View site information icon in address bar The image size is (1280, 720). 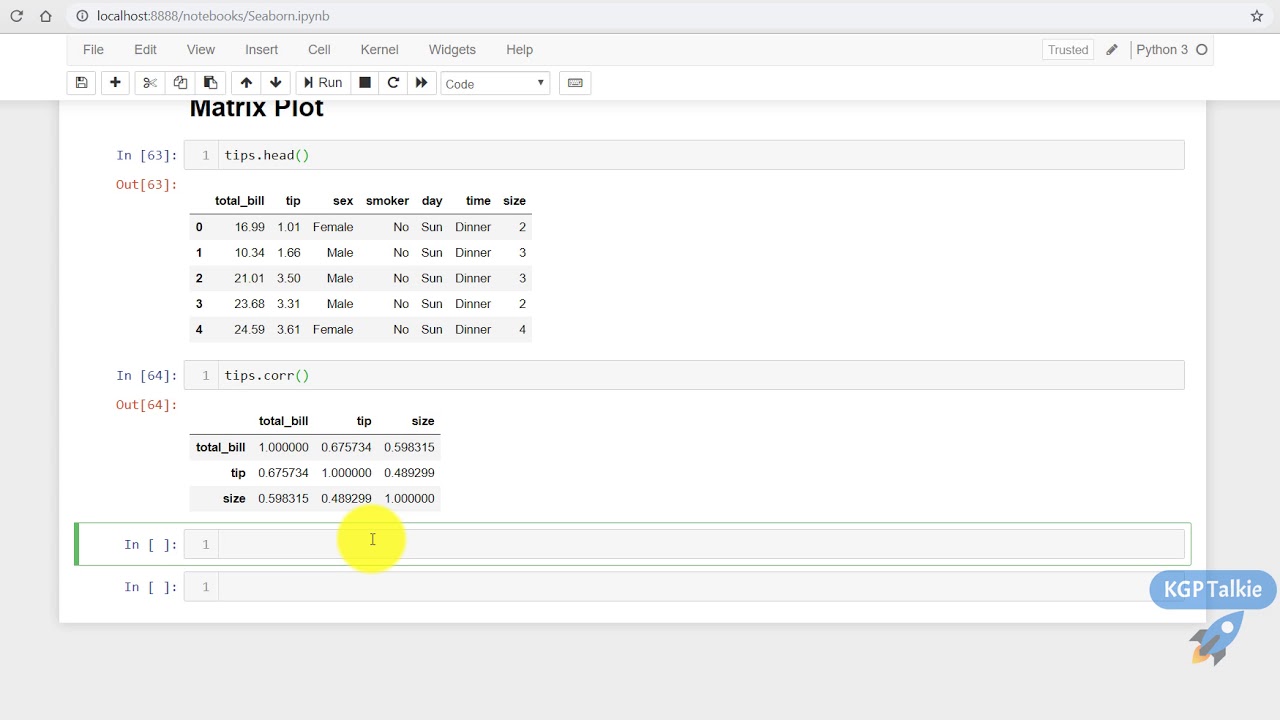click(x=82, y=16)
